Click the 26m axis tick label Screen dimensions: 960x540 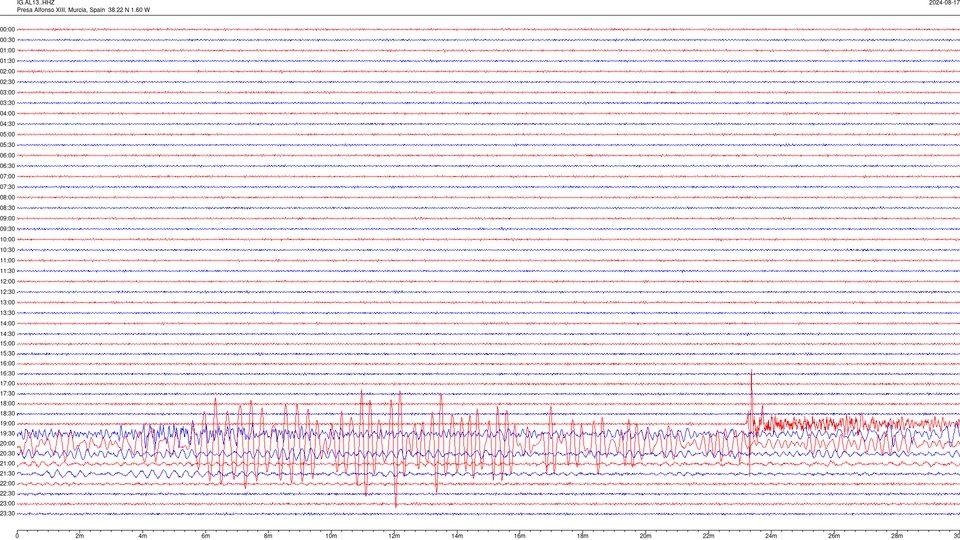(x=834, y=536)
